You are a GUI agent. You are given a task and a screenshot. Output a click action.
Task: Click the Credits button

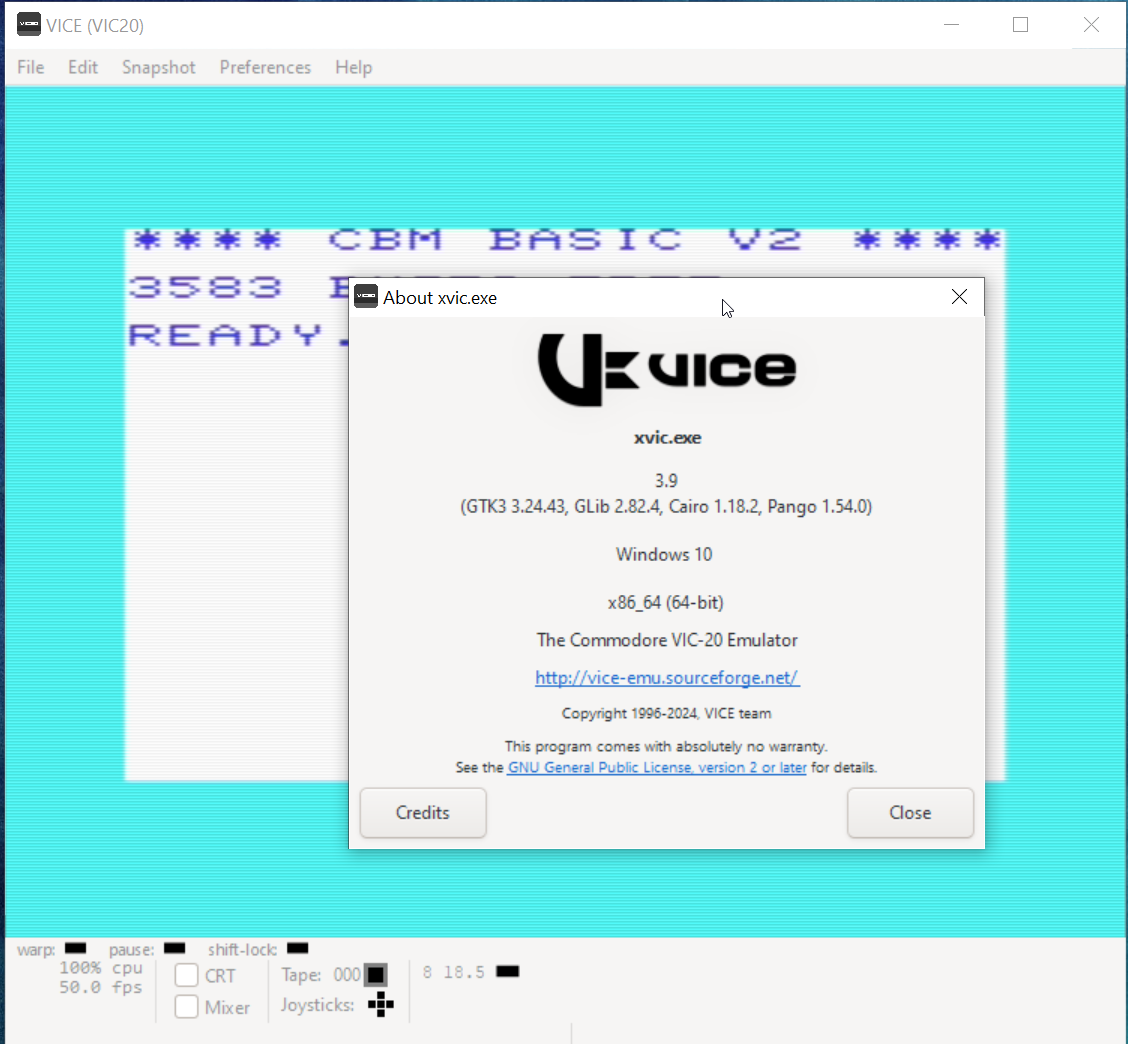[423, 812]
